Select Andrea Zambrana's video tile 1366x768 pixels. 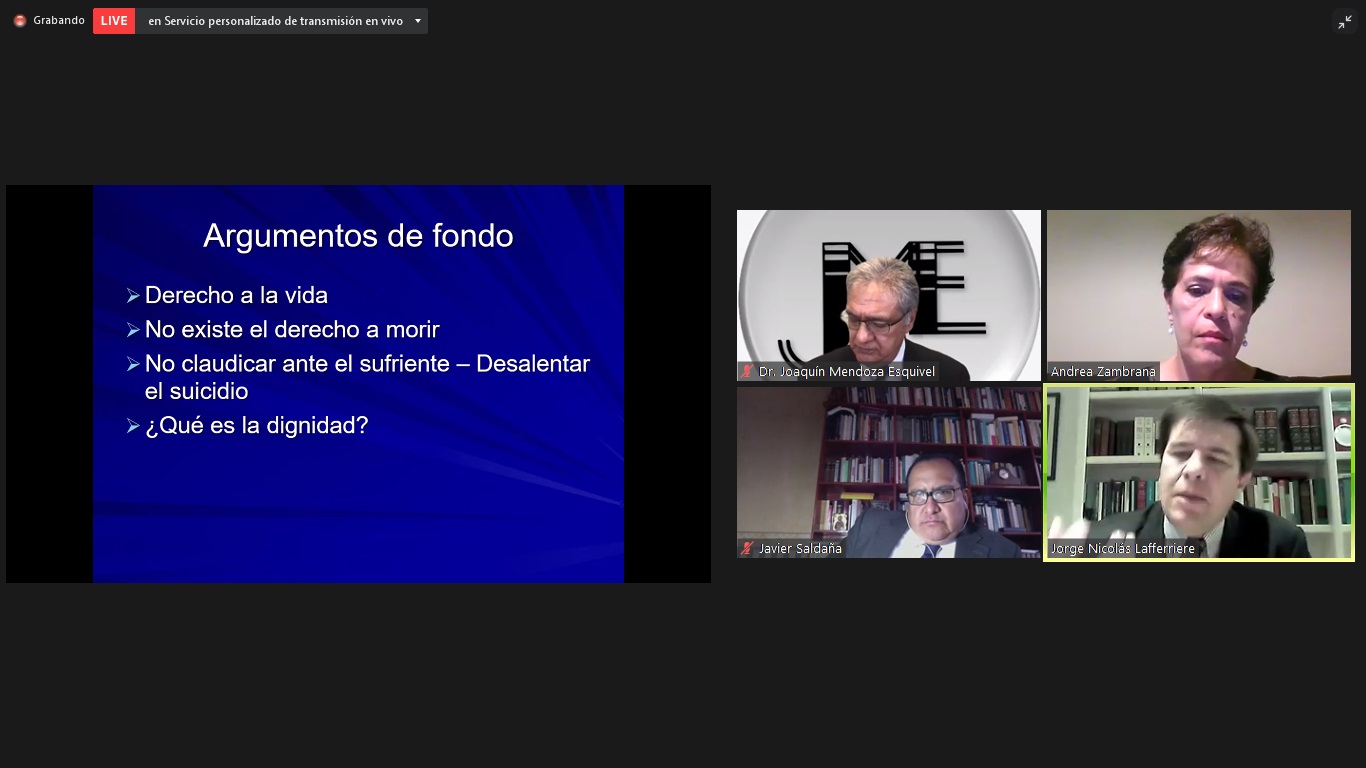pyautogui.click(x=1199, y=295)
